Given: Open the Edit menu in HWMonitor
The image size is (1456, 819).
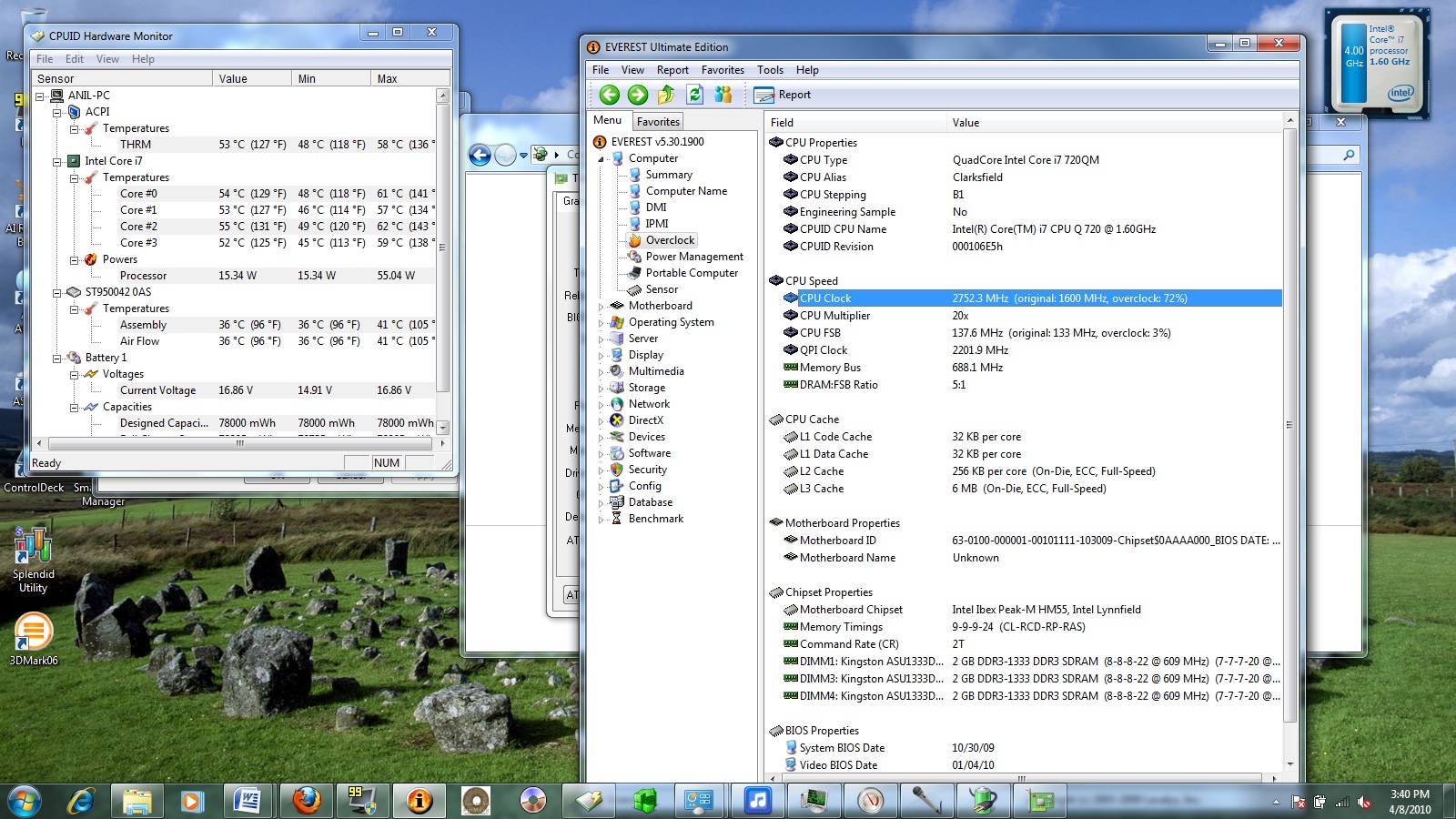Looking at the screenshot, I should click(x=75, y=59).
